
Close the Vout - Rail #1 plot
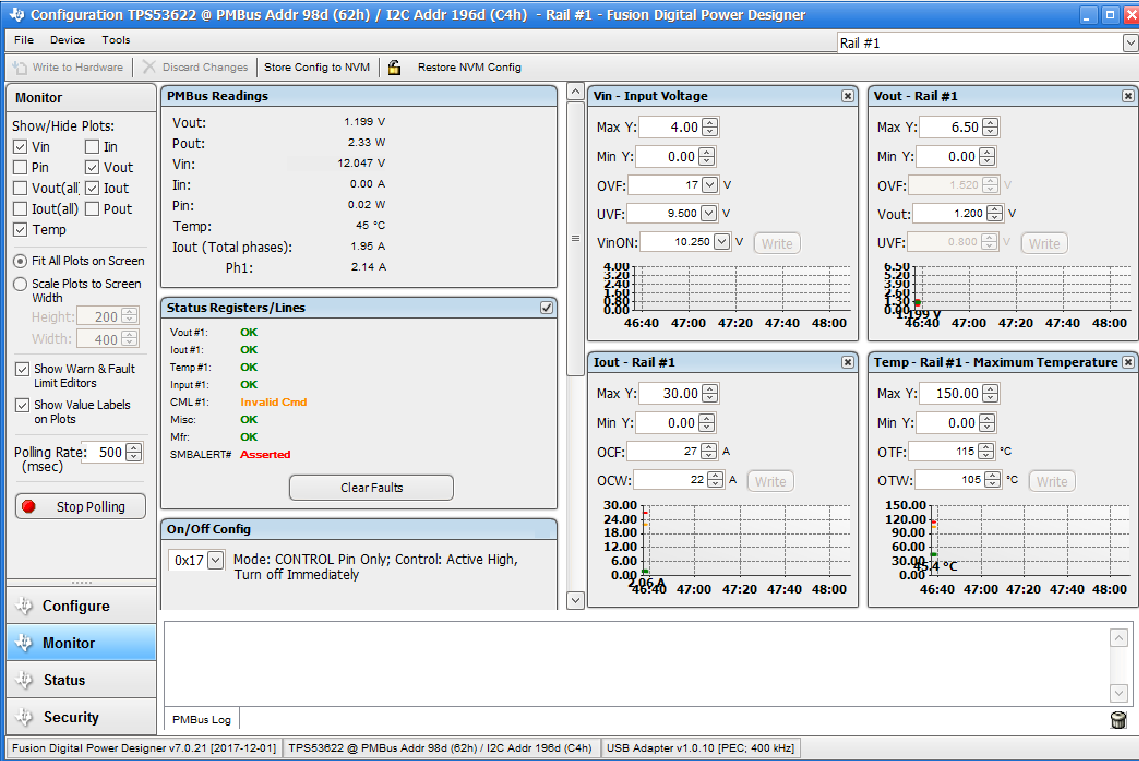coord(1127,96)
